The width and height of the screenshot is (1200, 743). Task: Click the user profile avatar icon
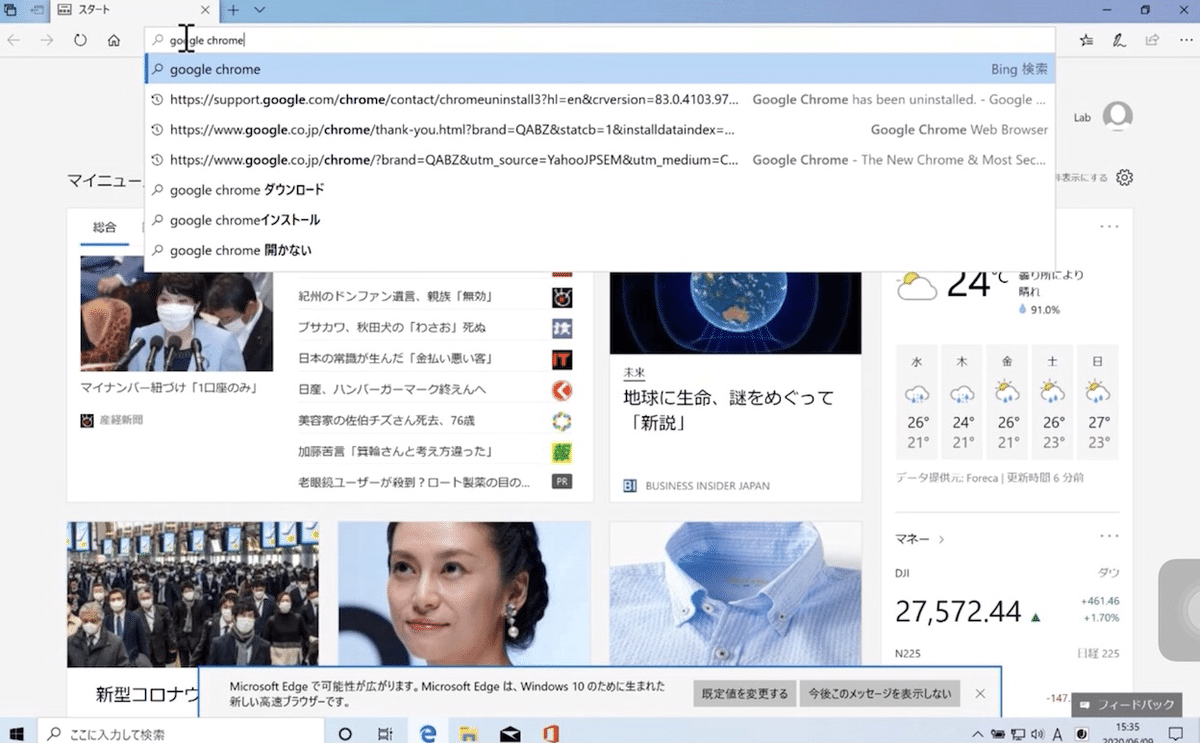click(1117, 116)
